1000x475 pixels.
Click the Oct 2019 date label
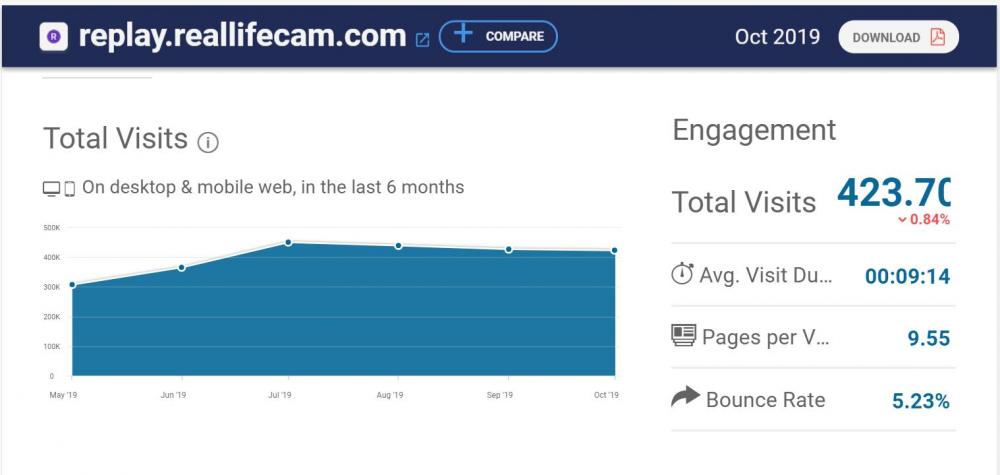coord(777,37)
